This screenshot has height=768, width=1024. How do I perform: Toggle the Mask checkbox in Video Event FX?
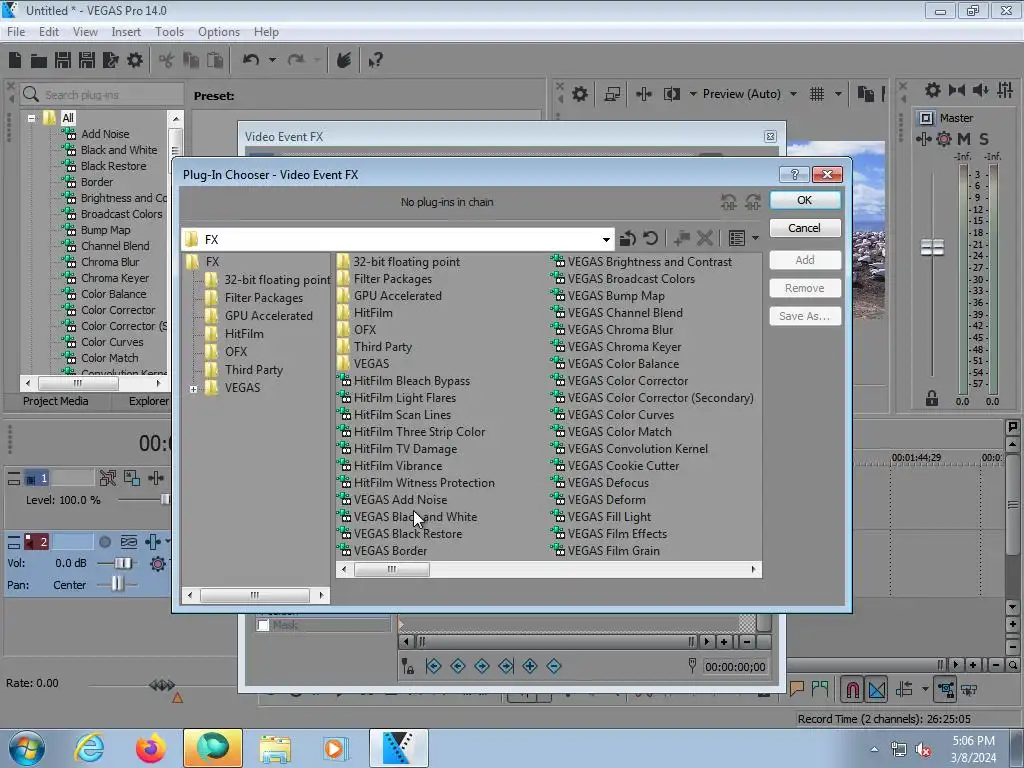[x=263, y=626]
